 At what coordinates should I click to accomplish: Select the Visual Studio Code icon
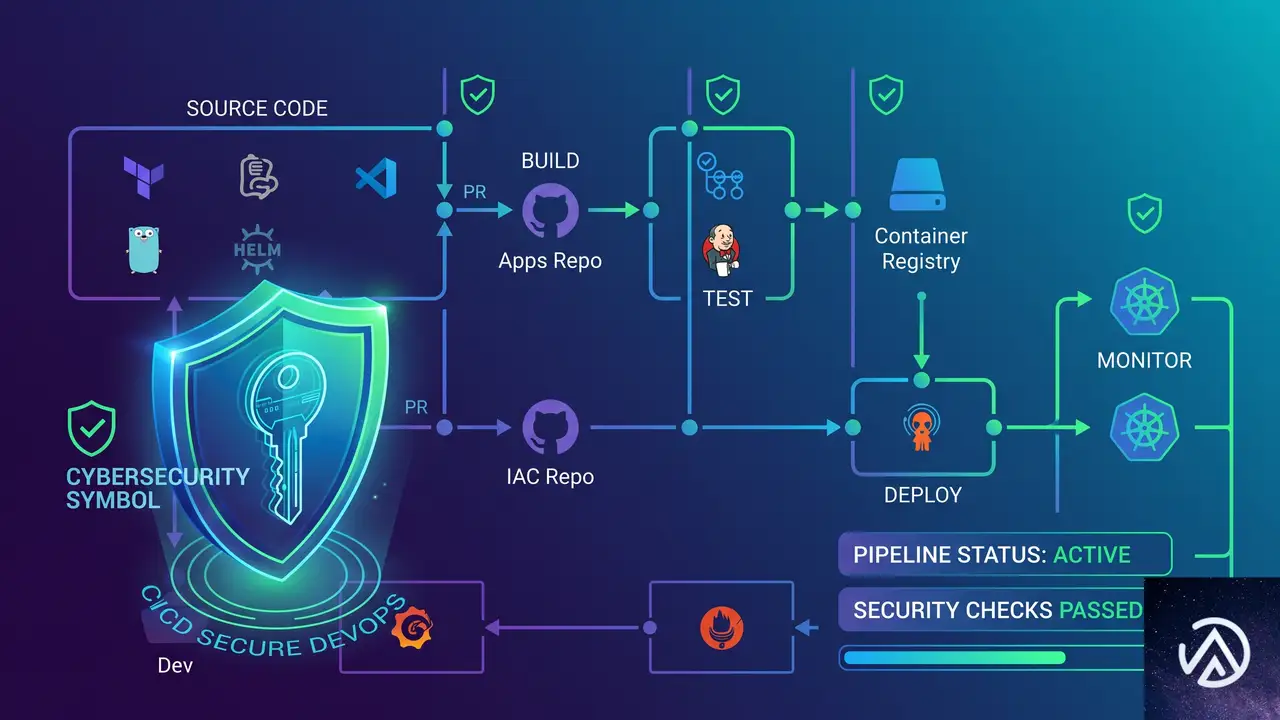[376, 178]
